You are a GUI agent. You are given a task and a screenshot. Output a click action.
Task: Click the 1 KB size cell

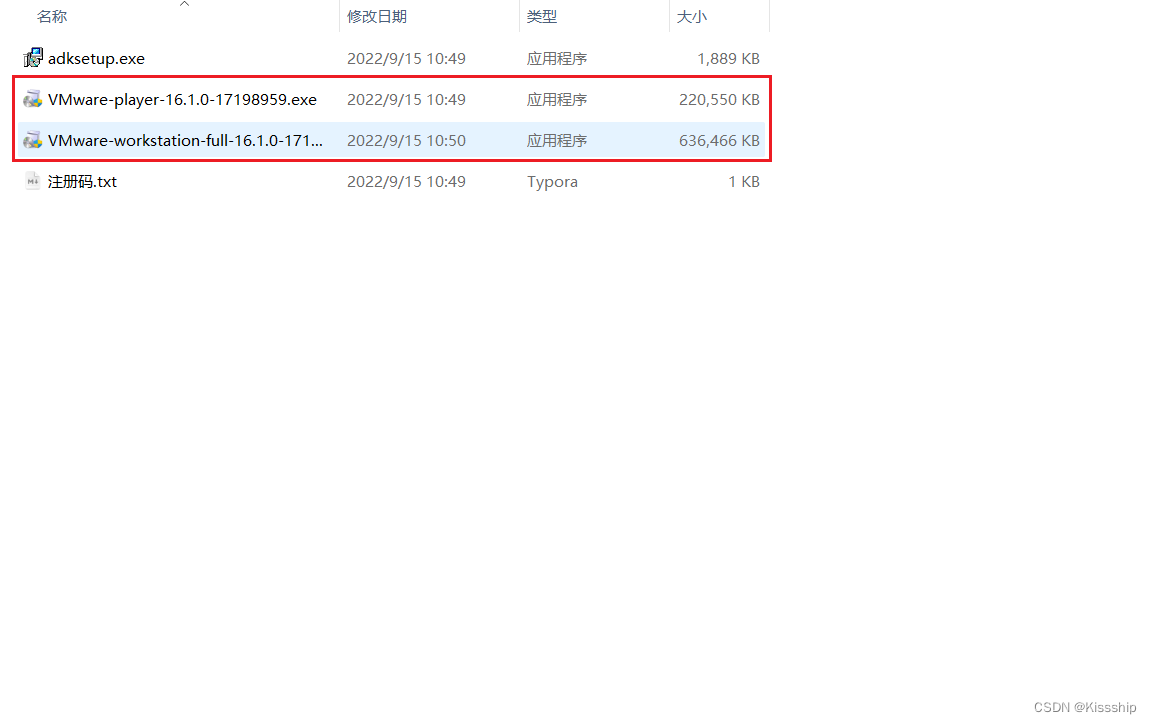pos(744,182)
